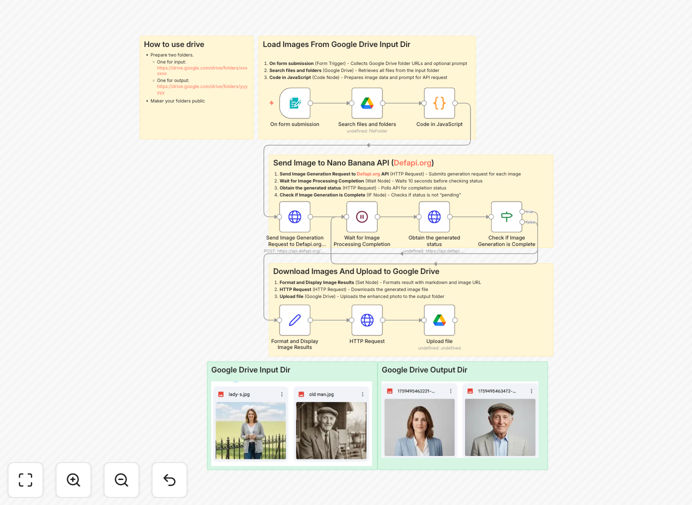Click the old man.jpg file name
Viewport: 692px width, 505px height.
[321, 394]
